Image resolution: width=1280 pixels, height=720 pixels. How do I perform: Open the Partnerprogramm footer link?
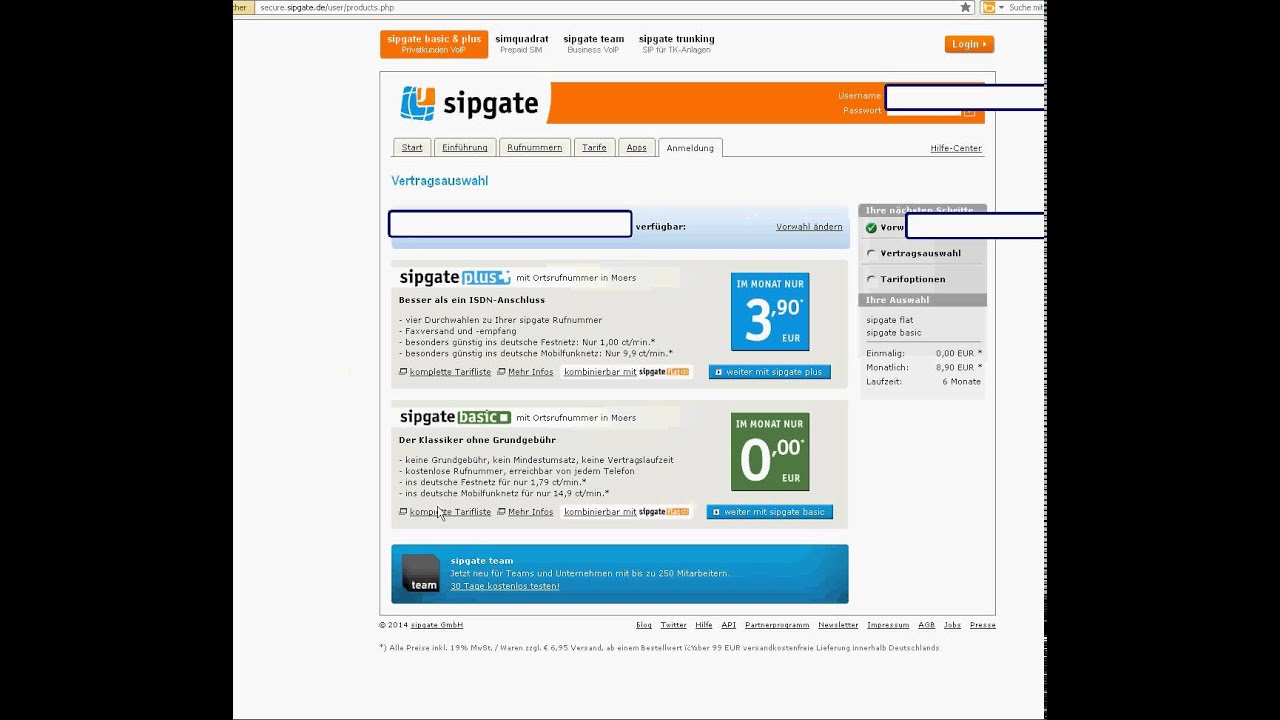click(777, 625)
